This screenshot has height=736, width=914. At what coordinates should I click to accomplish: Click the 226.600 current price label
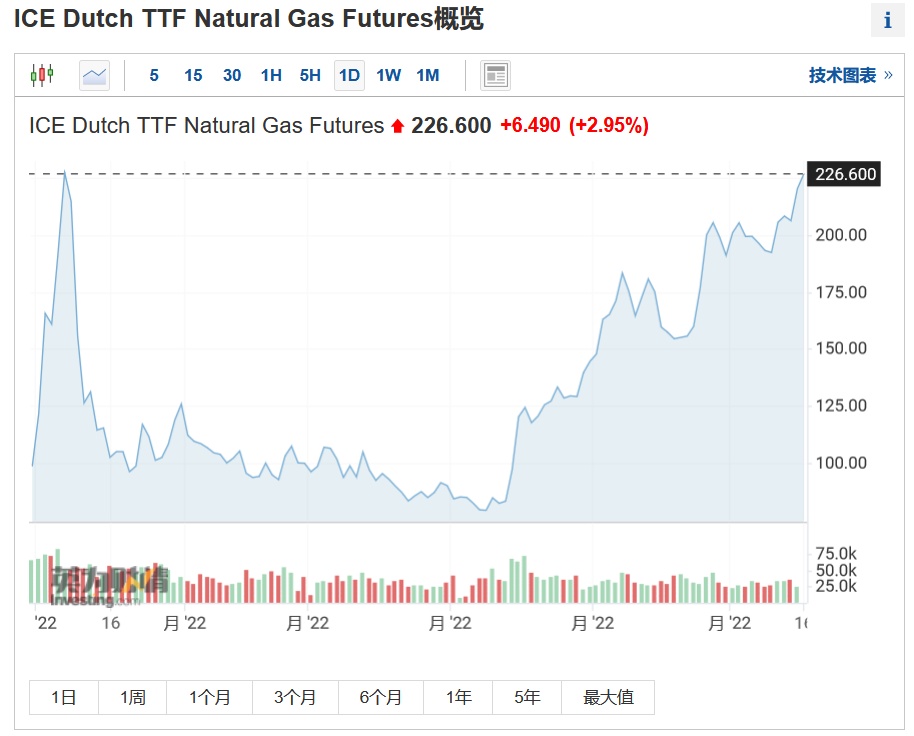(845, 175)
